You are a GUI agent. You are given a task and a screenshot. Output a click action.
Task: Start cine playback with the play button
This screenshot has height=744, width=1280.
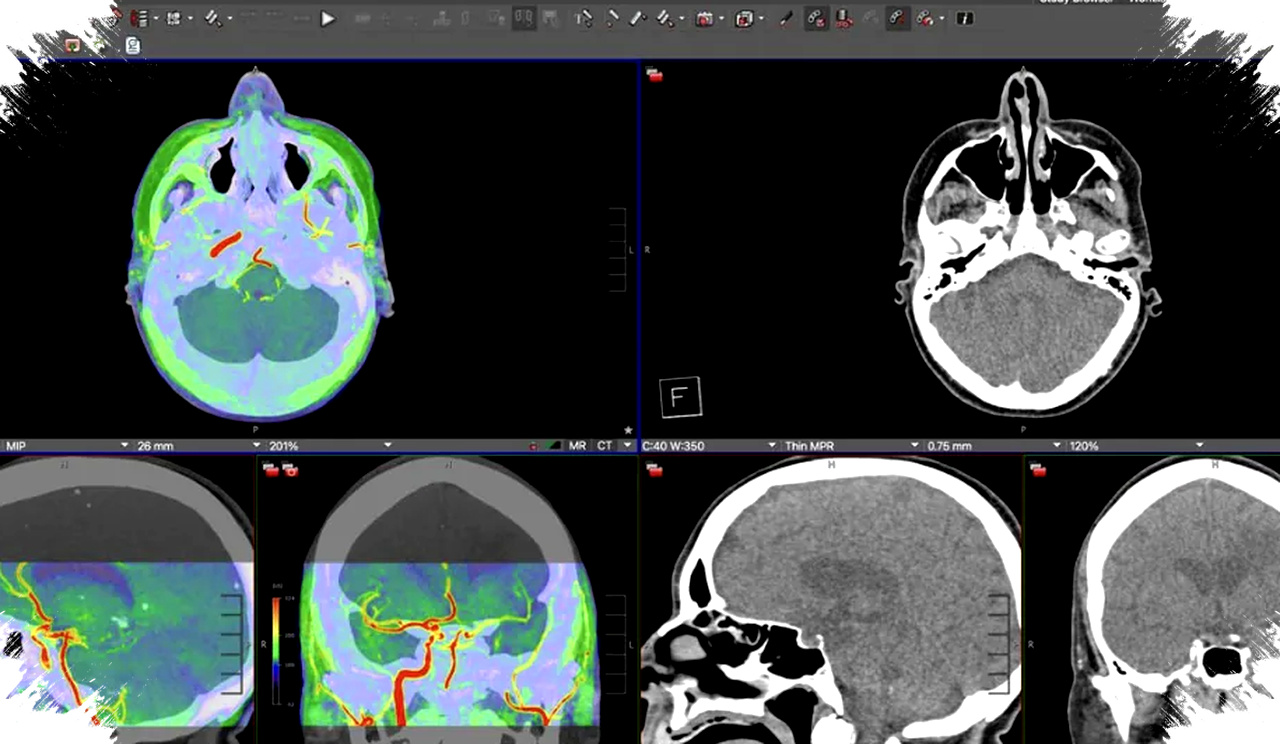click(x=328, y=18)
